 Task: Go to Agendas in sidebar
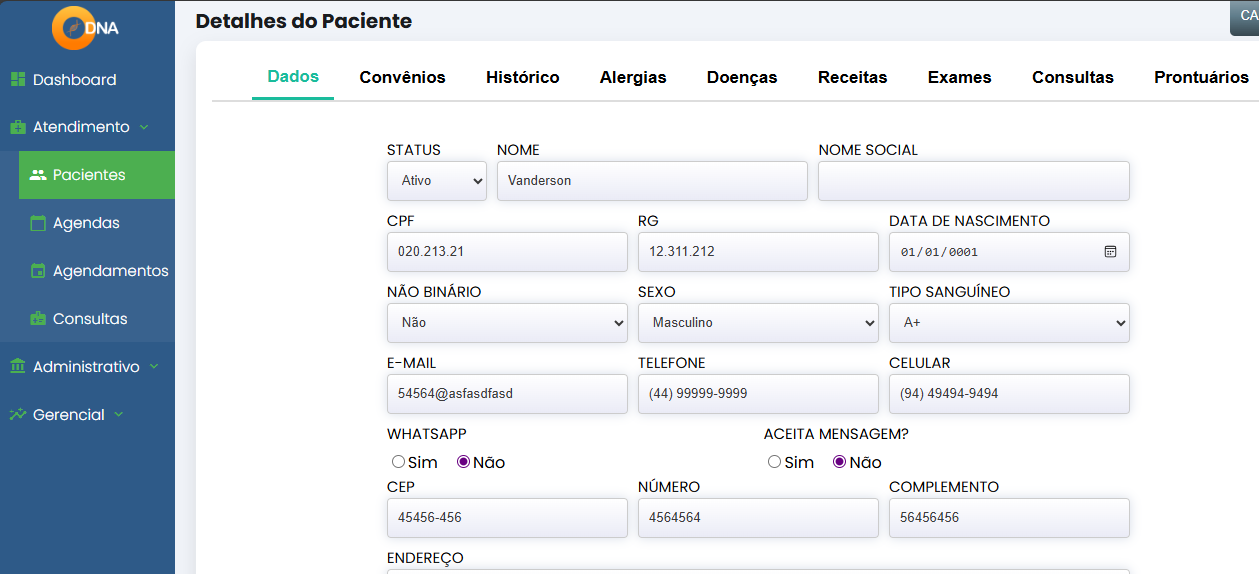click(86, 223)
